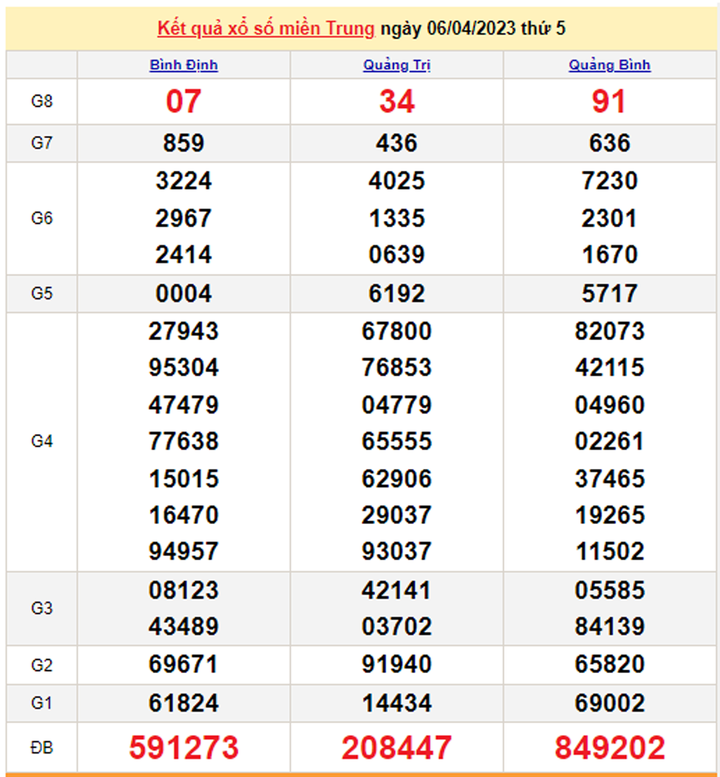Open the Quảng Trị province link
The image size is (720, 777).
coord(396,65)
